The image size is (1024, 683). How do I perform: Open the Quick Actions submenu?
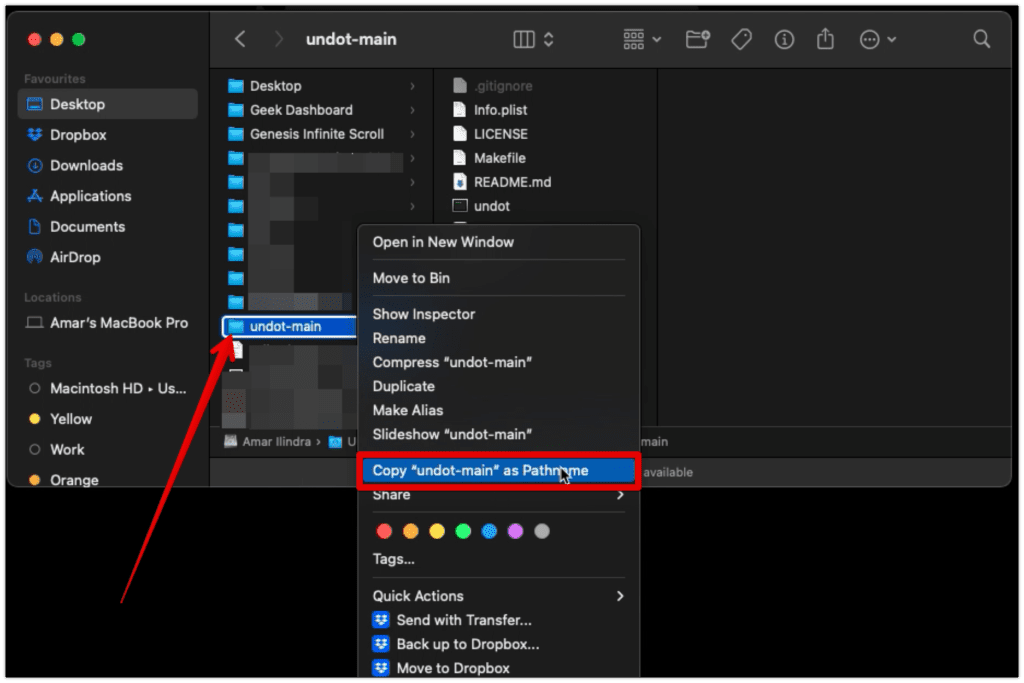point(417,595)
